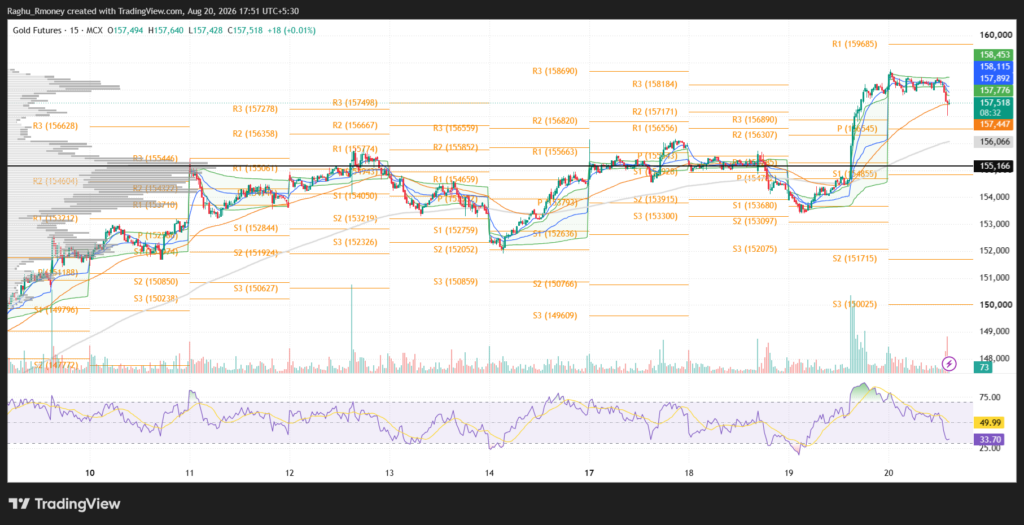Click date 20 on time axis
The width and height of the screenshot is (1024, 525).
point(888,472)
